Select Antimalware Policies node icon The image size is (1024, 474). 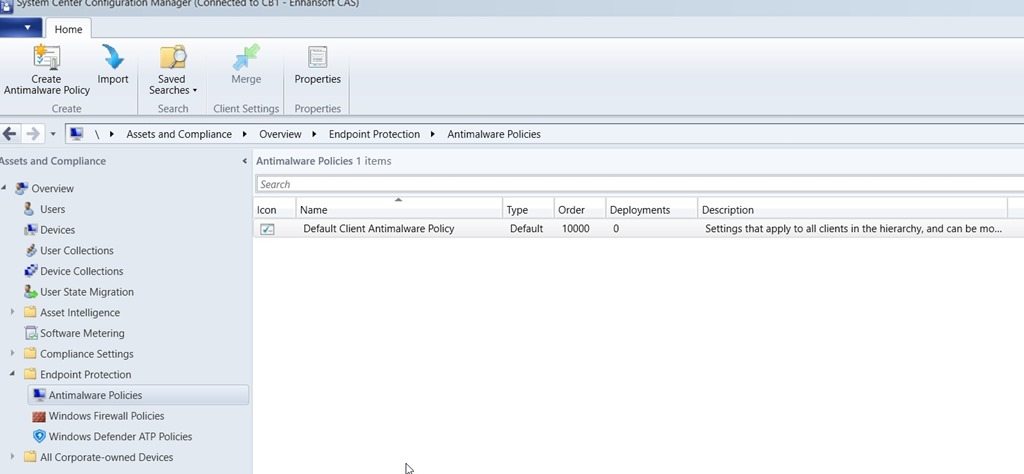[39, 395]
